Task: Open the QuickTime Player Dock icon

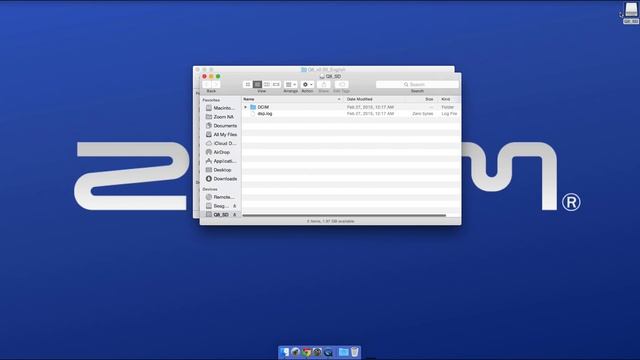Action: 328,352
